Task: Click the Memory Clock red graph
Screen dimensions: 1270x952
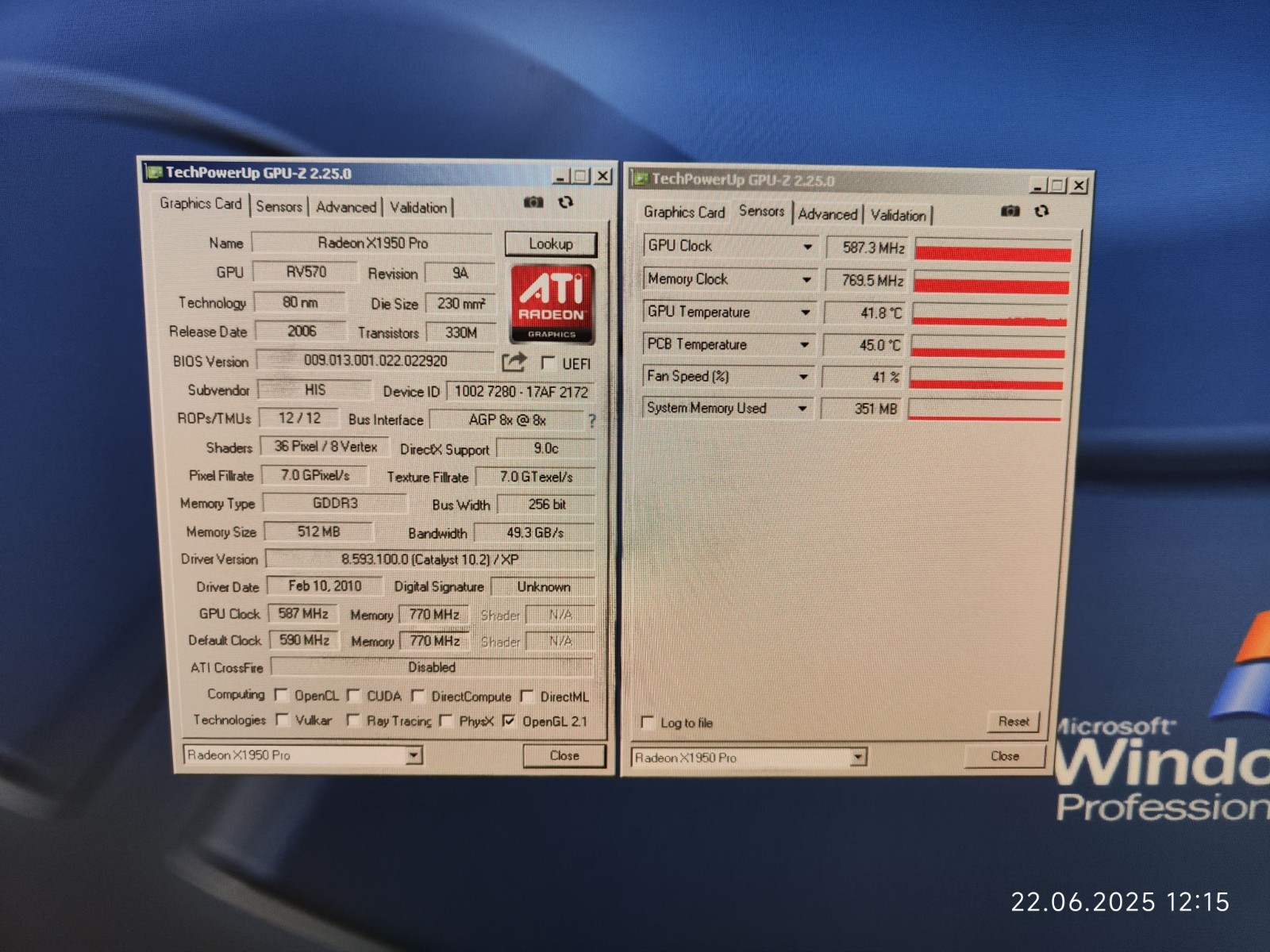Action: pos(991,282)
